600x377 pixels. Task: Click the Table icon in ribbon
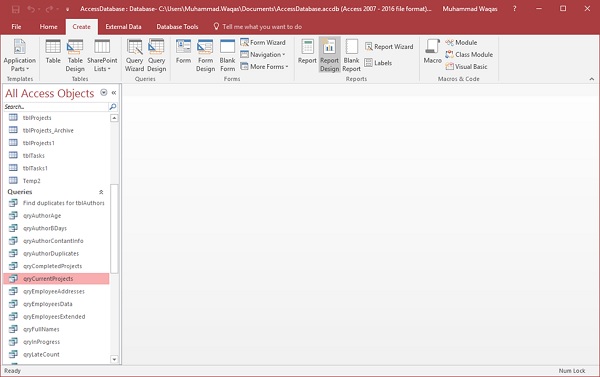point(53,52)
